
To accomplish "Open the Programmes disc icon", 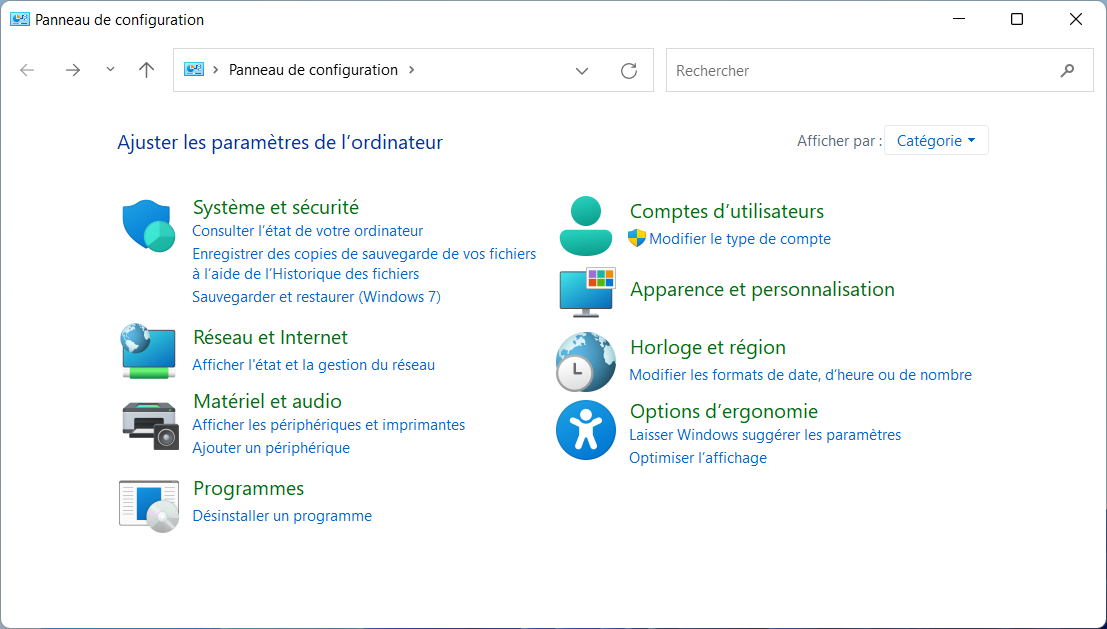I will (148, 505).
